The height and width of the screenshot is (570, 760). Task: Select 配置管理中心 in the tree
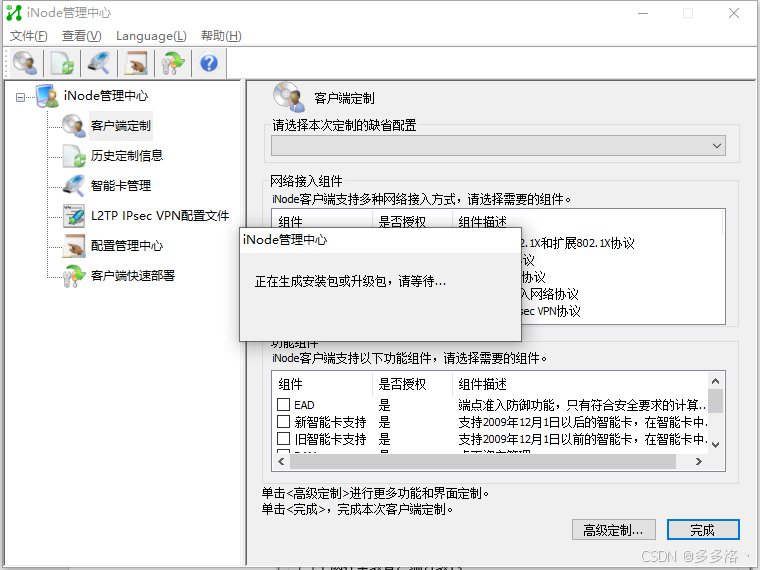(127, 246)
